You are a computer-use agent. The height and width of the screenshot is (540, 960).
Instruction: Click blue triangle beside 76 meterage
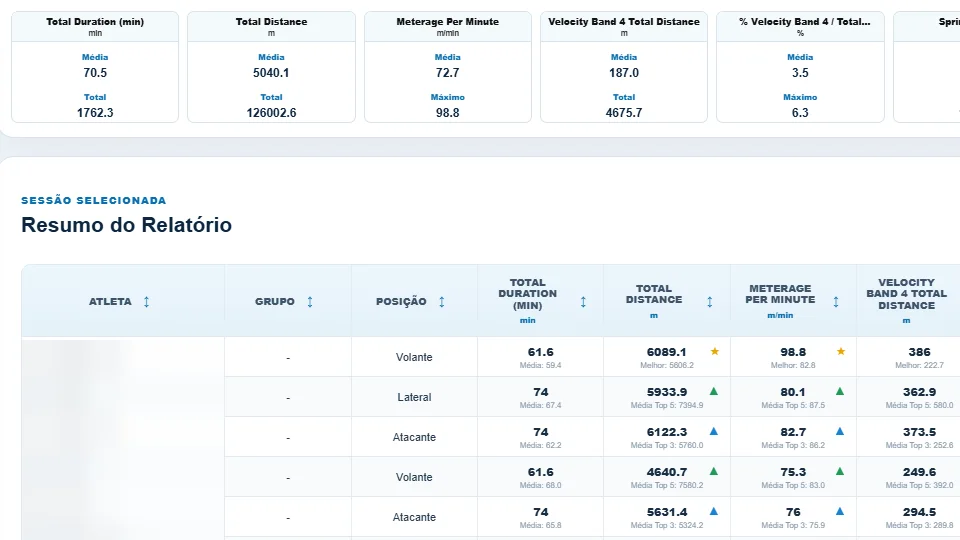point(839,511)
